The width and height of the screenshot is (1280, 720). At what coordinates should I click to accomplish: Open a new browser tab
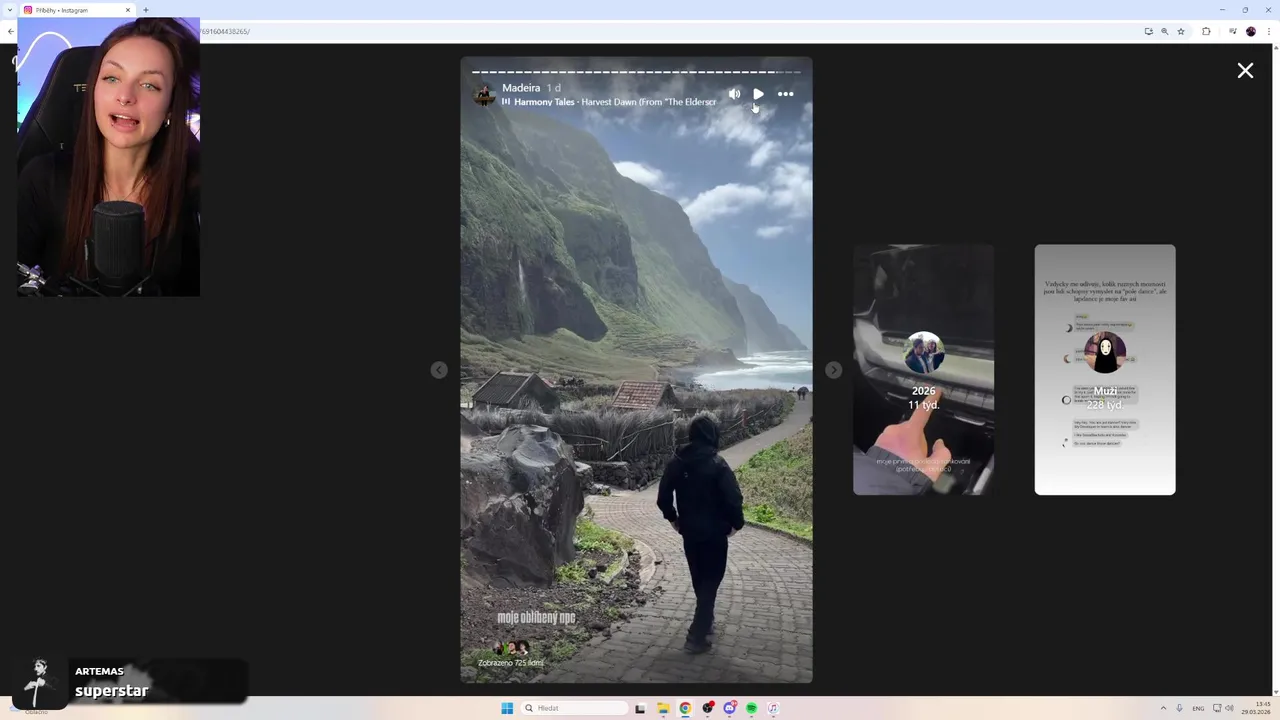(146, 10)
